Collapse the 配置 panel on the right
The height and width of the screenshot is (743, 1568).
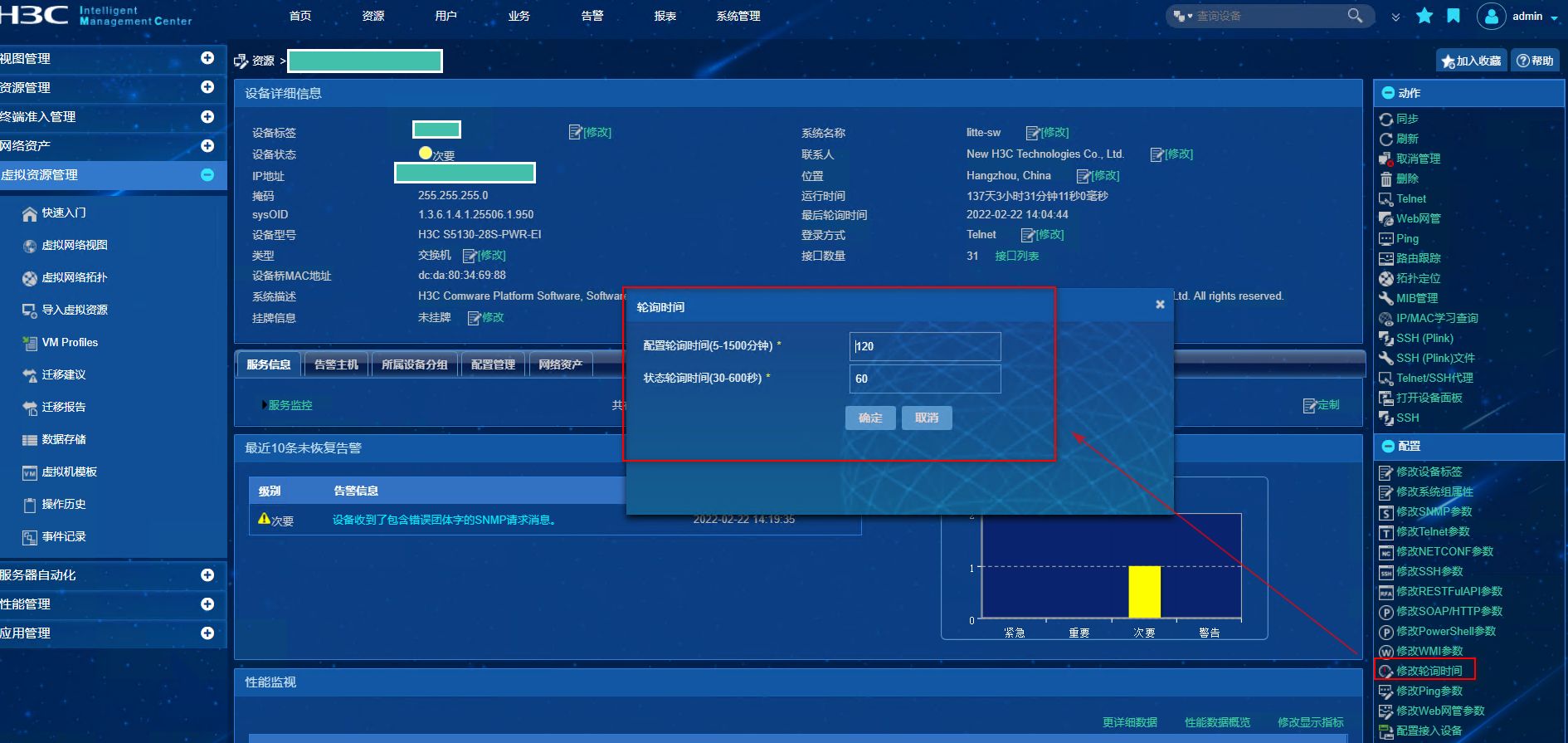click(x=1388, y=446)
